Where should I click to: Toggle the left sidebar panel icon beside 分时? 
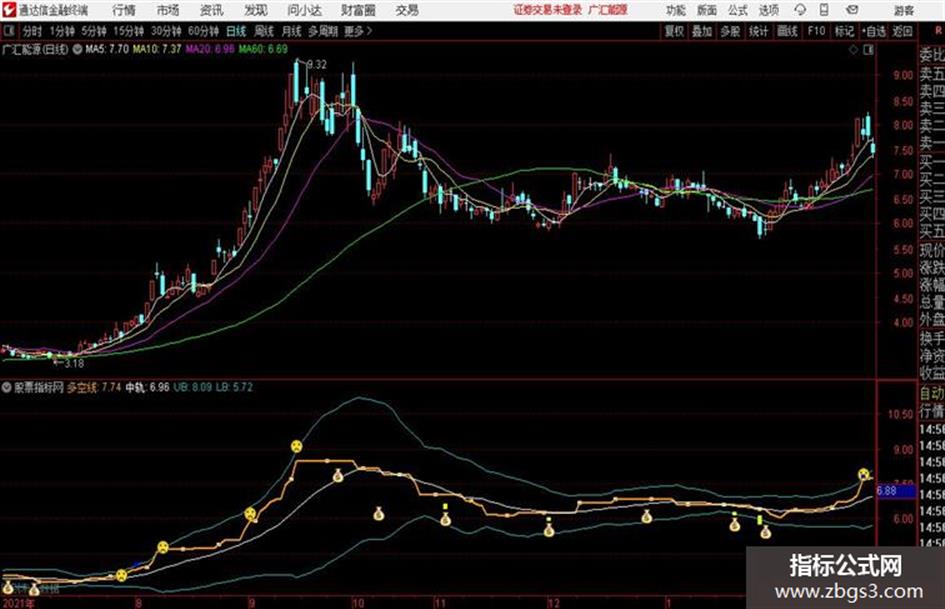point(8,31)
